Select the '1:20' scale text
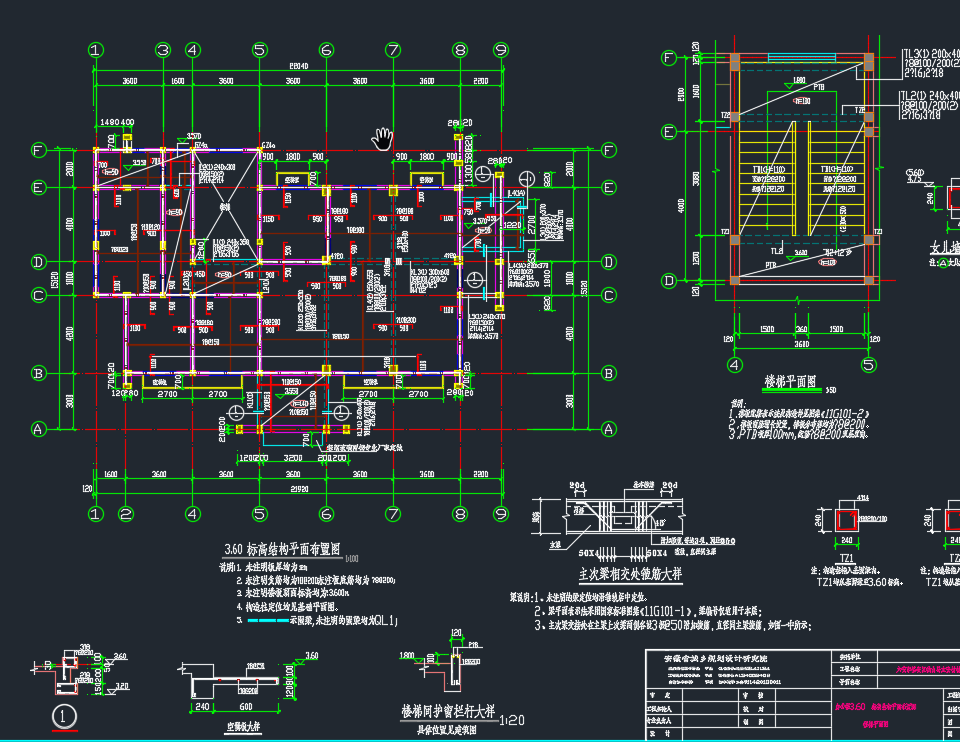 coord(512,720)
